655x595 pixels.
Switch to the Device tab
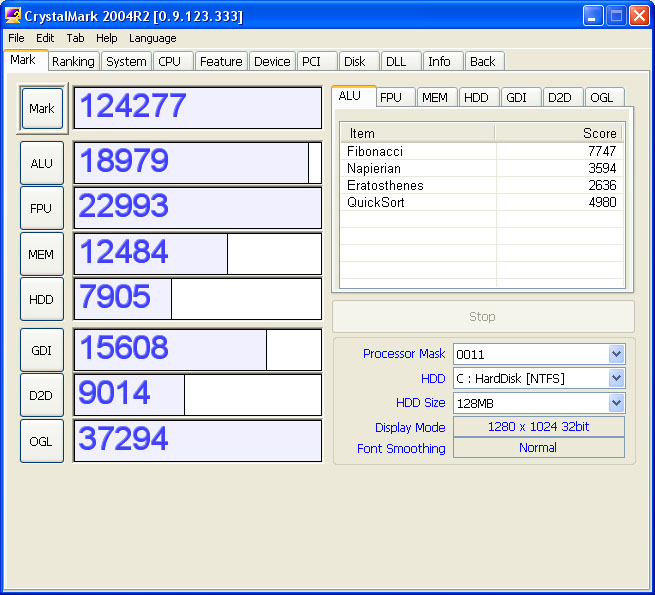pos(272,61)
